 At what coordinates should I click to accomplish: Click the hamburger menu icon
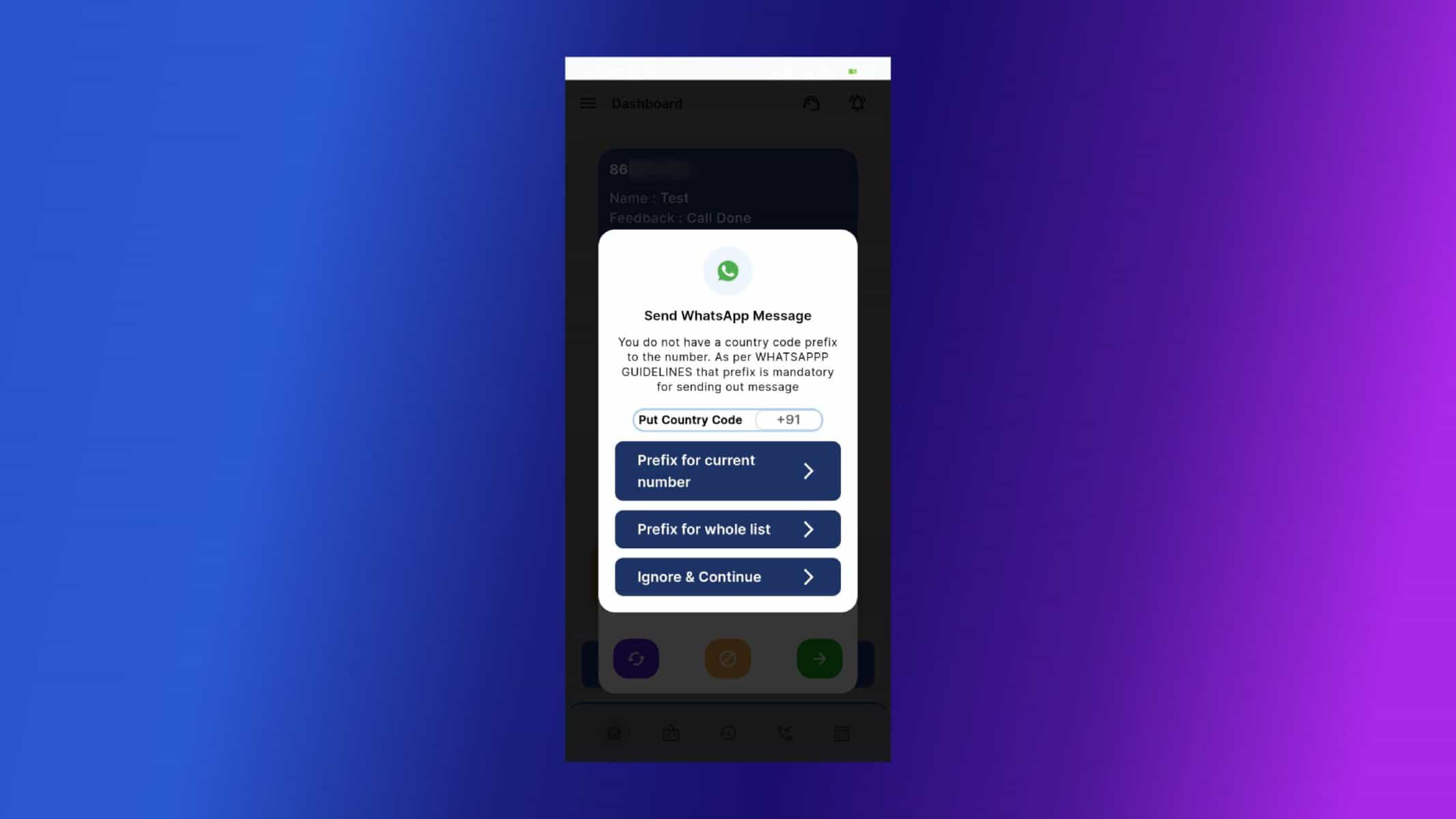[x=588, y=103]
